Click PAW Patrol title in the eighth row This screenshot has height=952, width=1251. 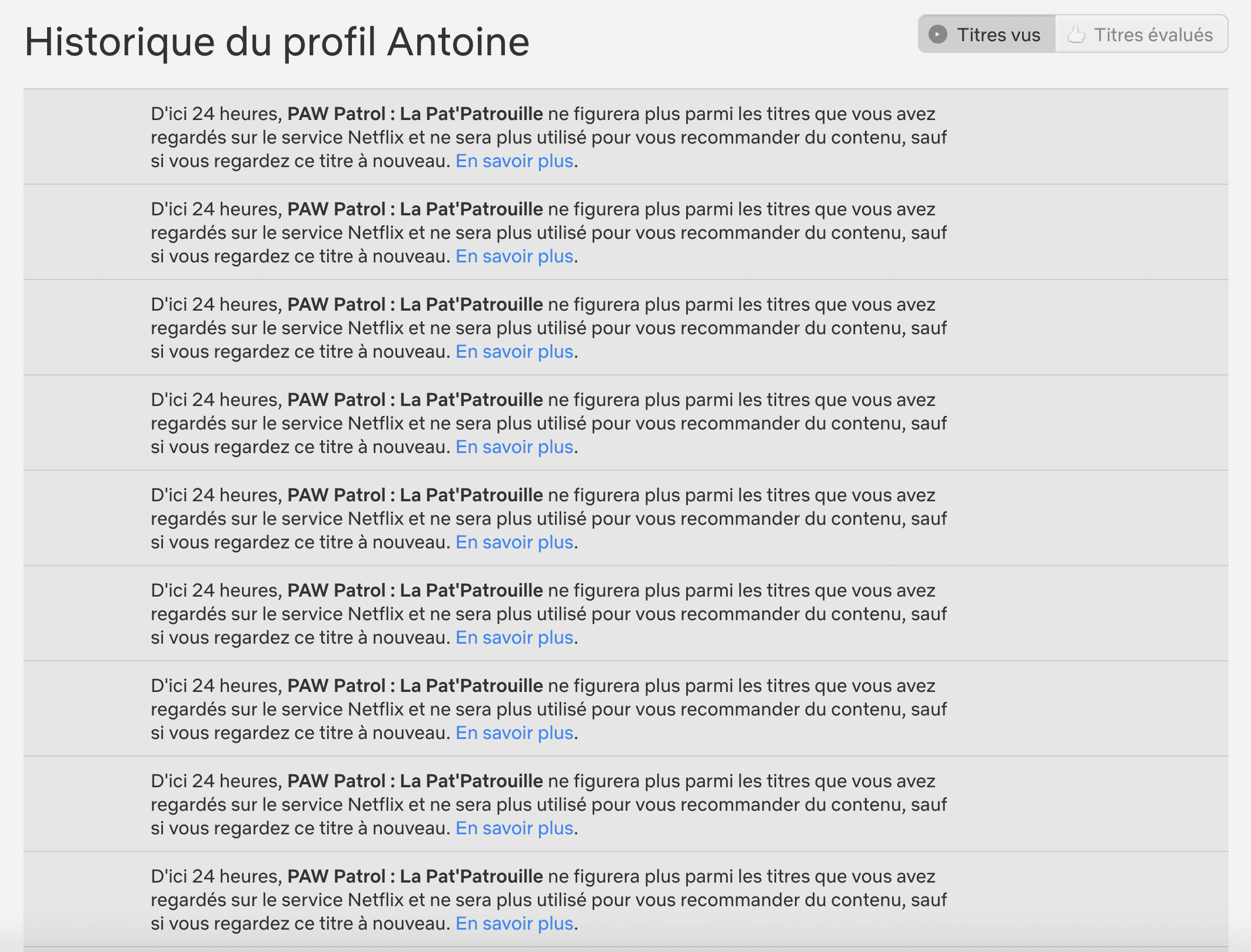[415, 781]
